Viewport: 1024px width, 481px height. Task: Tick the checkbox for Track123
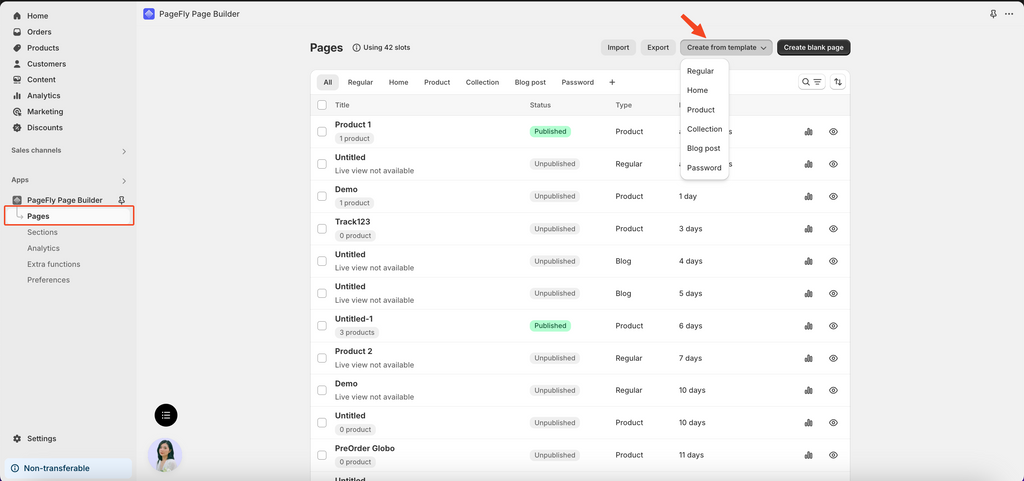tap(322, 229)
